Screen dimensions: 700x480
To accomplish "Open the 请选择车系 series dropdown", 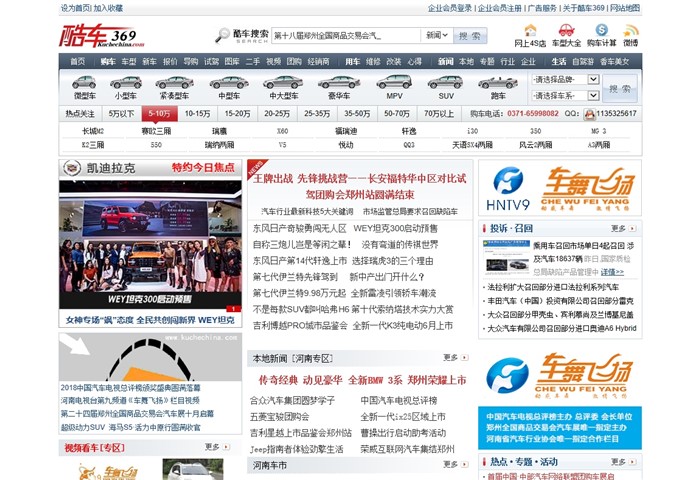I will click(x=565, y=96).
